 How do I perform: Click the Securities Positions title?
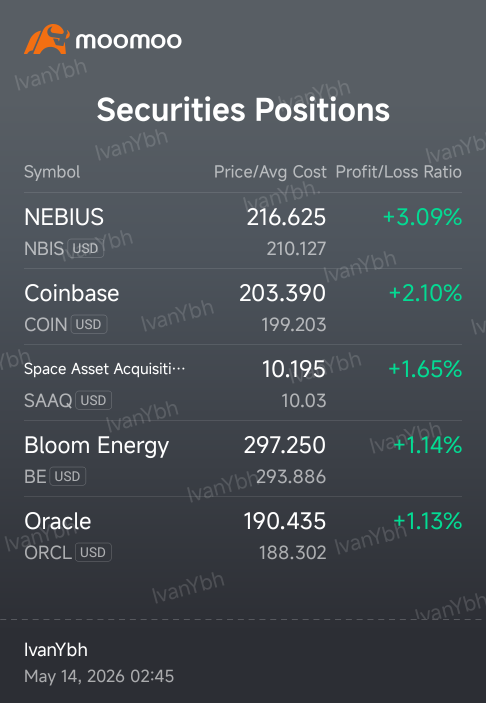tap(243, 110)
